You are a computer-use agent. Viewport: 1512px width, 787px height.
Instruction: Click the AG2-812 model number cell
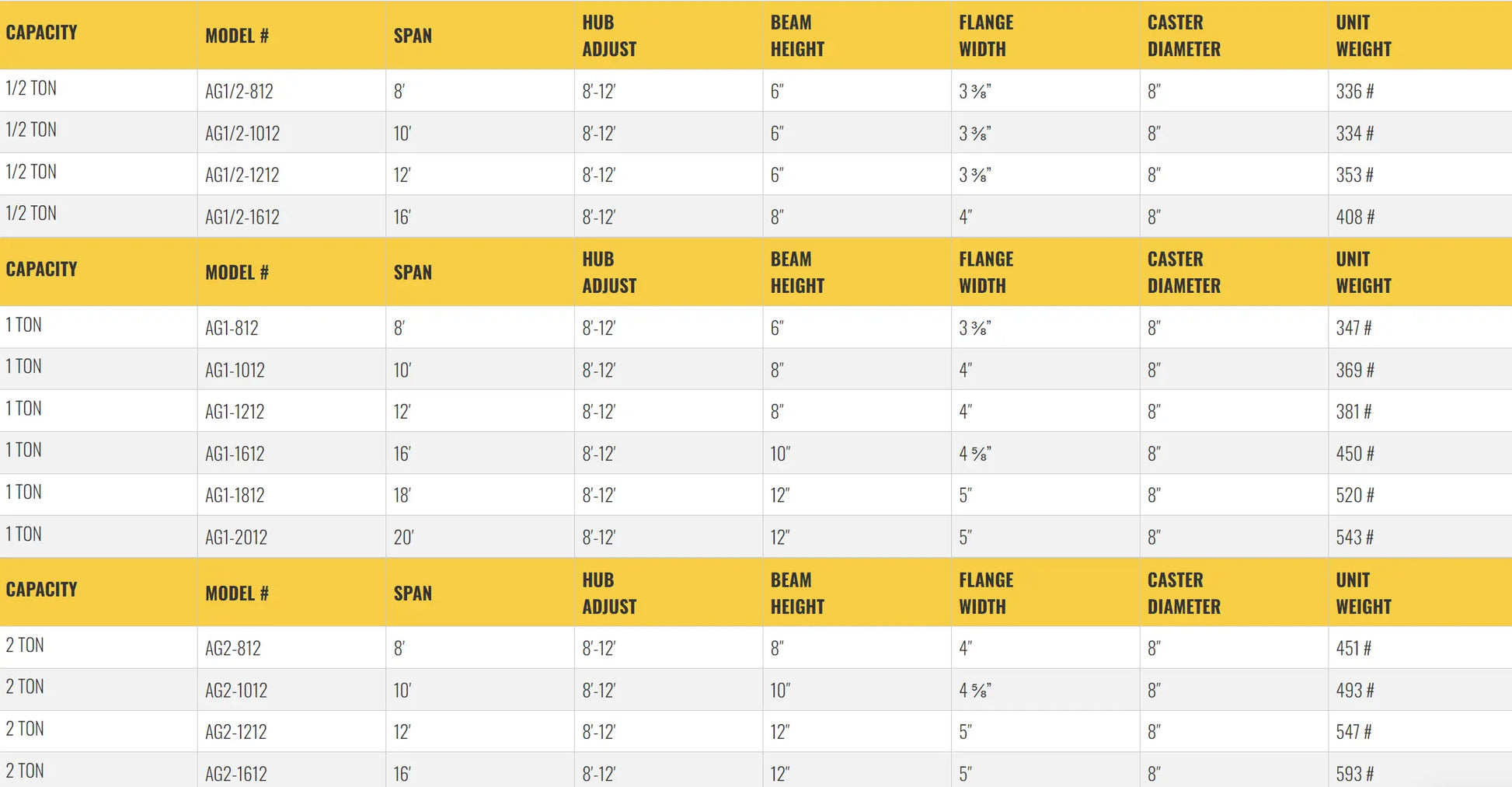click(233, 649)
